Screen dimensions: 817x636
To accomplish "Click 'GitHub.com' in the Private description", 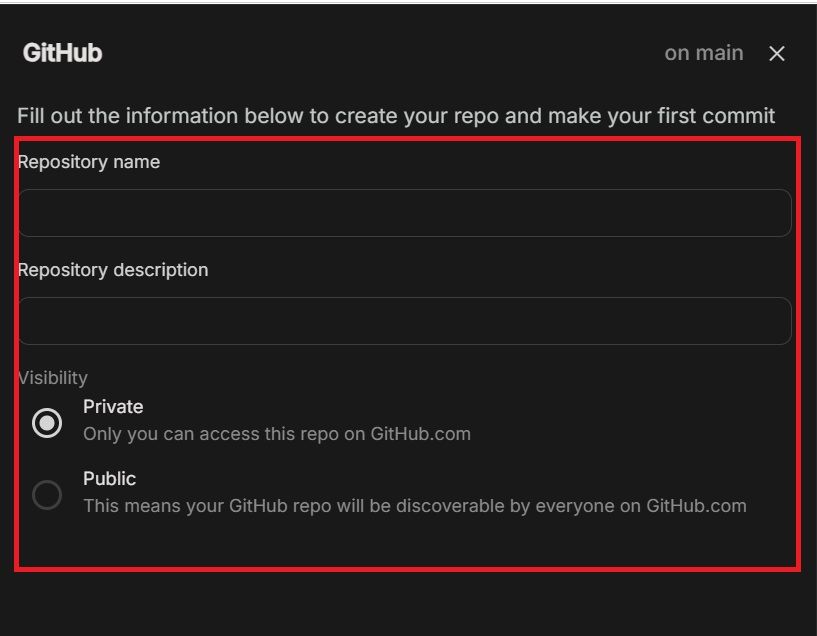I will coord(420,434).
